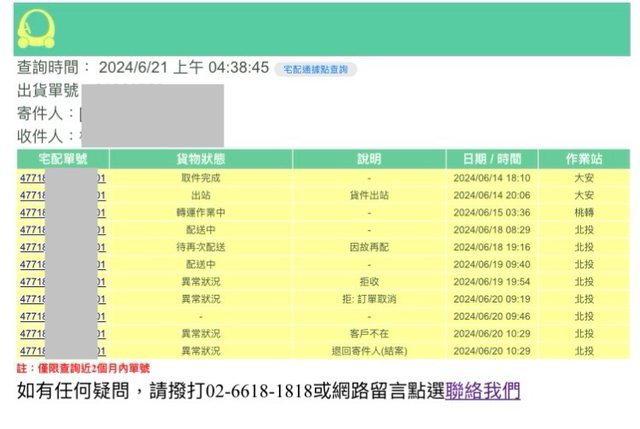Click the 日期 / 時間 column header

tap(491, 159)
